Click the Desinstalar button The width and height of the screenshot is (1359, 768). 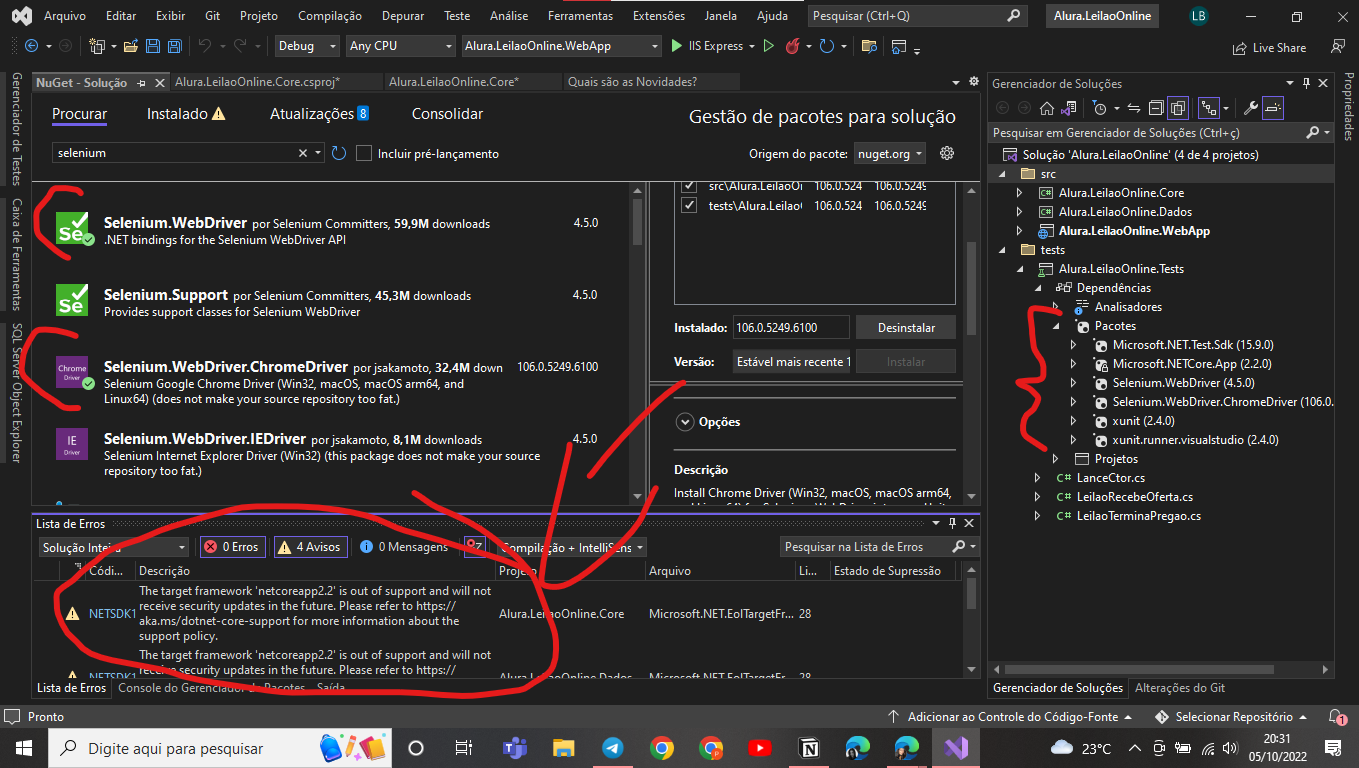[x=906, y=328]
